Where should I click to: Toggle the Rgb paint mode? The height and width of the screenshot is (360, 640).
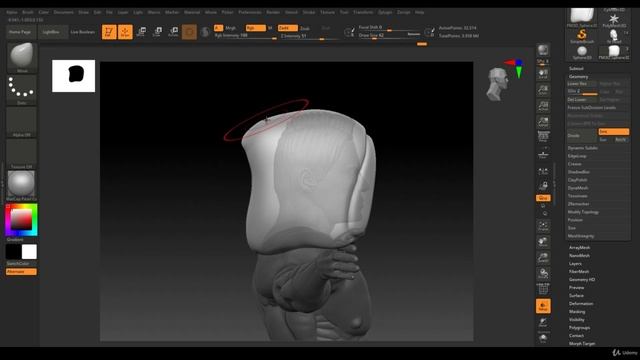pos(256,28)
